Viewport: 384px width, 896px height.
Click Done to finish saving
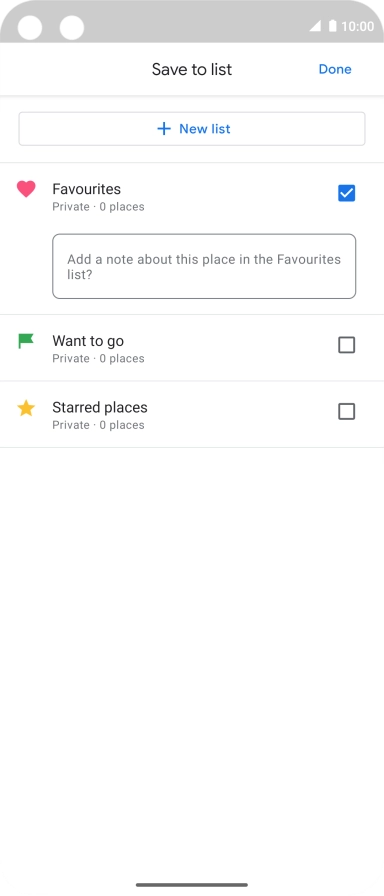tap(335, 69)
